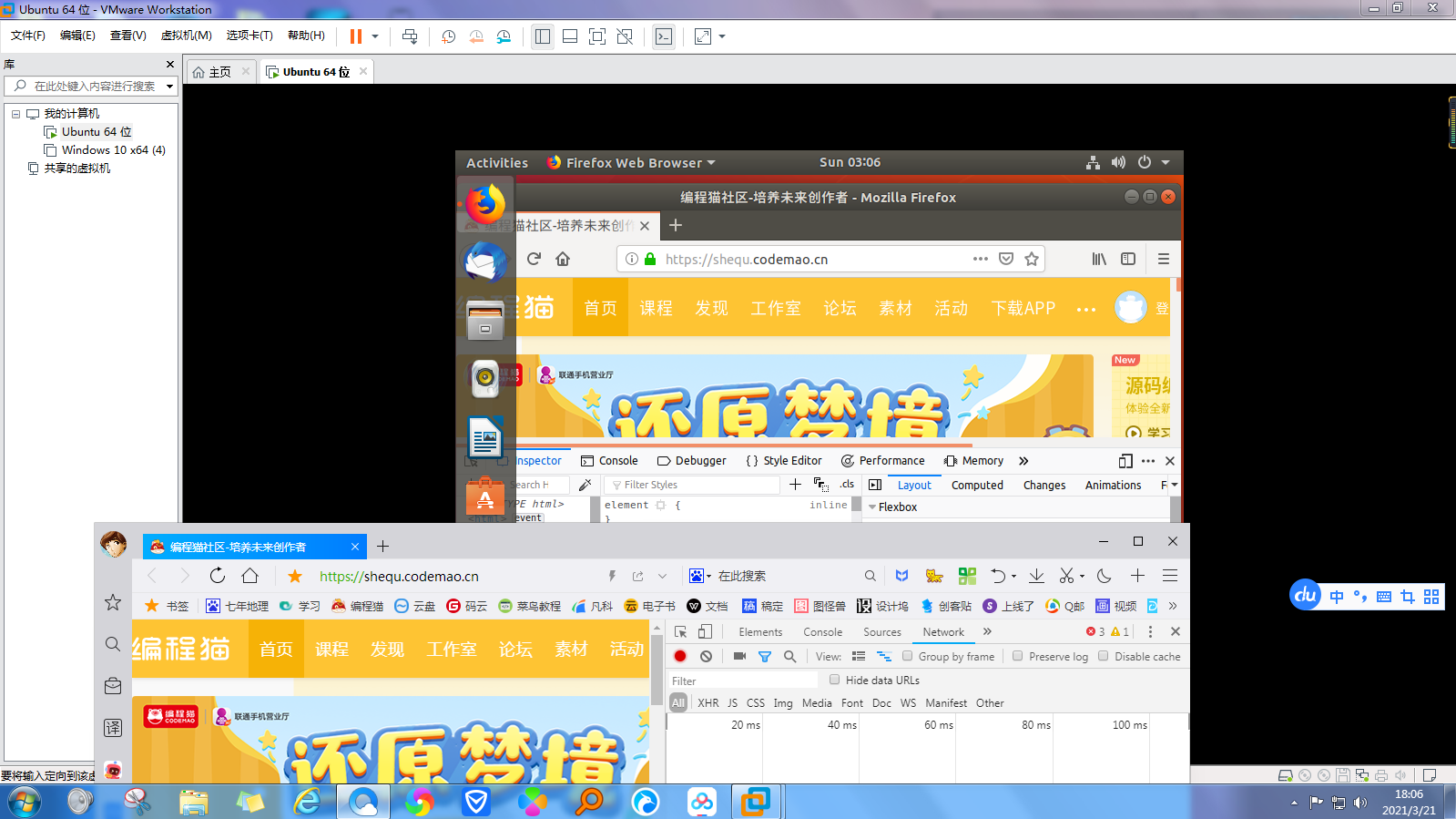Switch to the 主页 tab in VMware

220,72
